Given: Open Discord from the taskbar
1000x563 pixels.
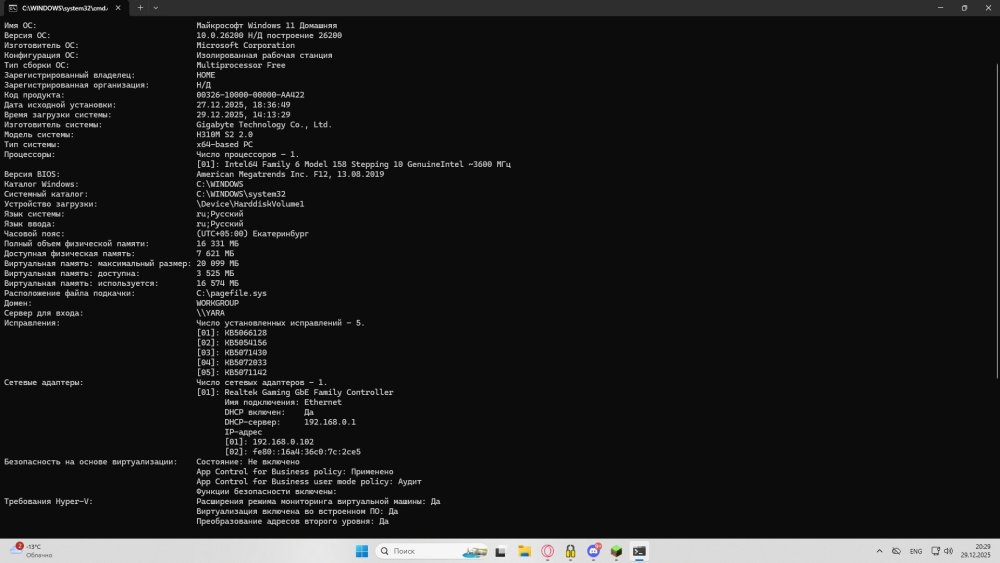Looking at the screenshot, I should coord(594,551).
